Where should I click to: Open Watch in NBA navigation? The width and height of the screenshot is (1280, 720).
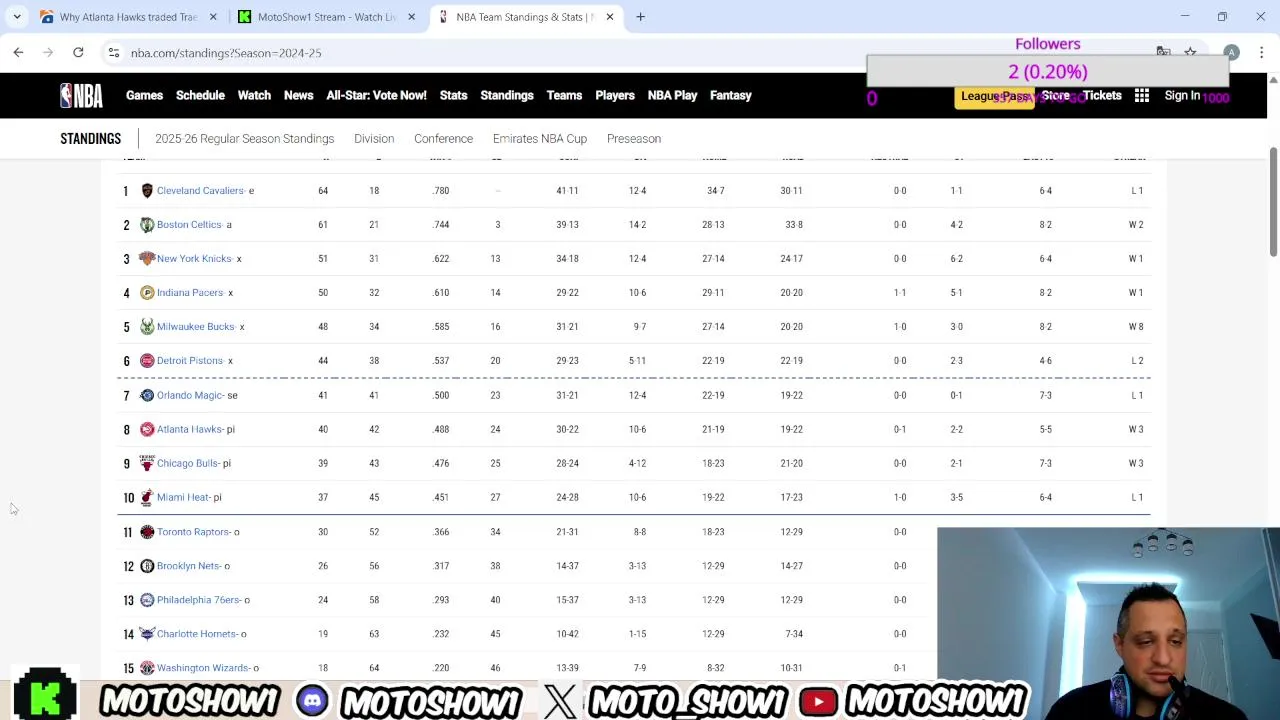tap(254, 95)
